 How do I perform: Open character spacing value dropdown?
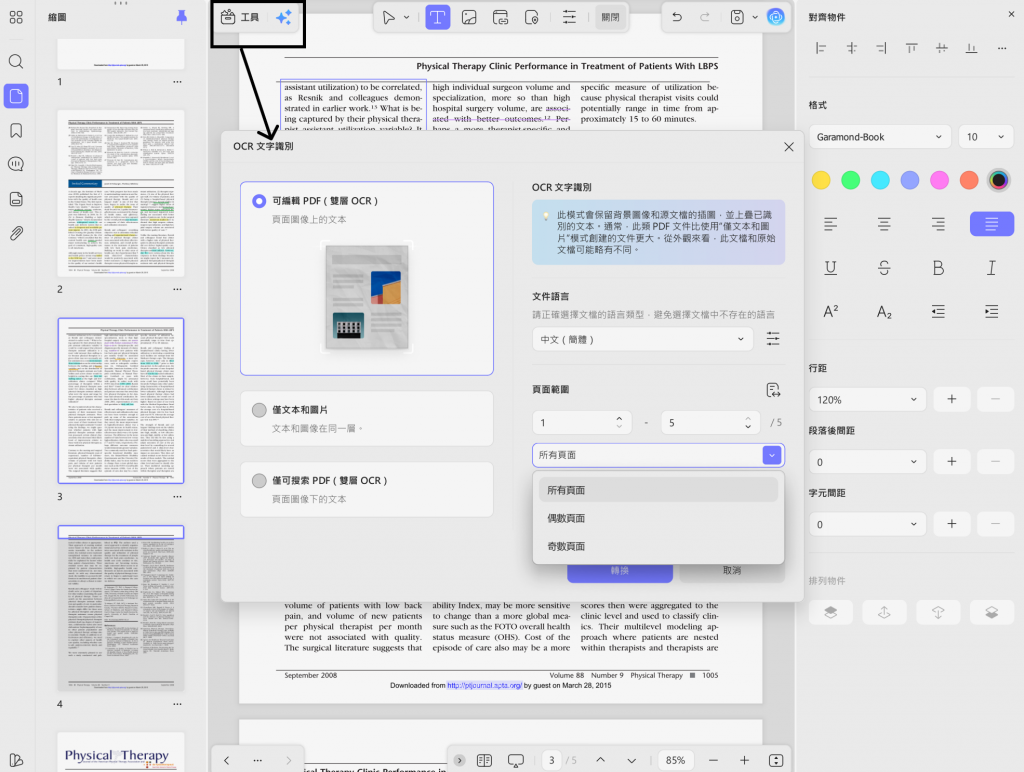point(867,524)
